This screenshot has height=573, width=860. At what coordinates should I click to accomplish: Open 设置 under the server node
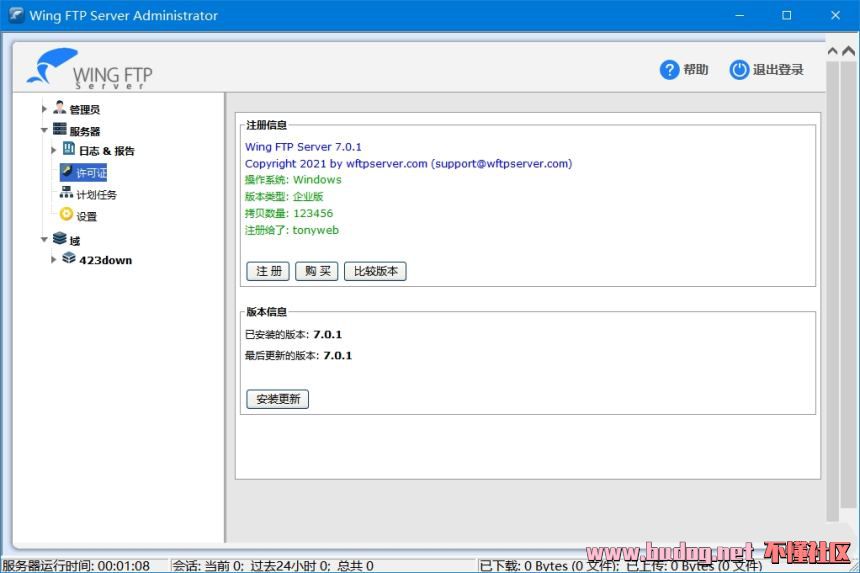pyautogui.click(x=87, y=217)
